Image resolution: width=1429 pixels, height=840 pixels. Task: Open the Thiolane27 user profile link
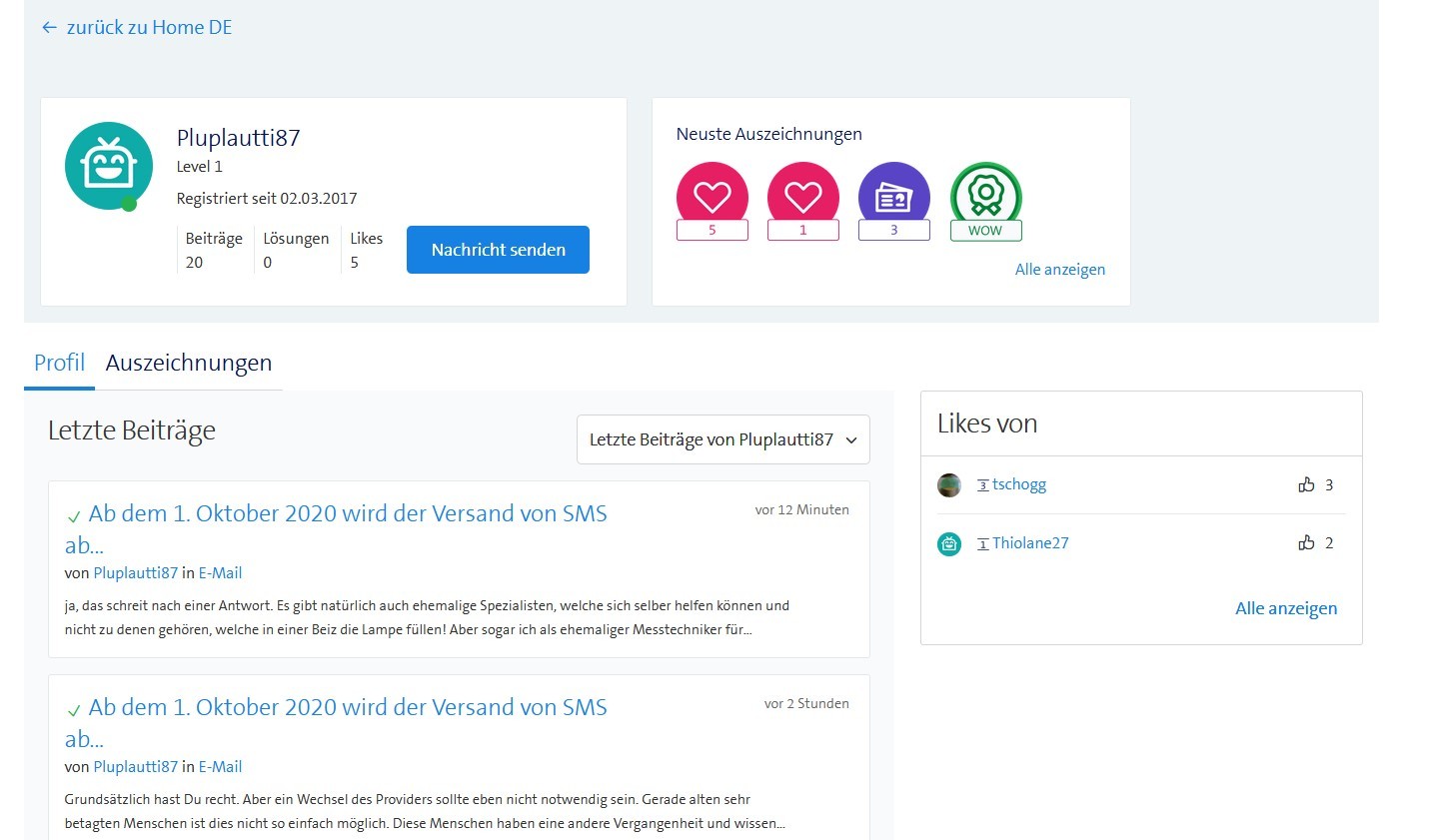[x=1029, y=543]
